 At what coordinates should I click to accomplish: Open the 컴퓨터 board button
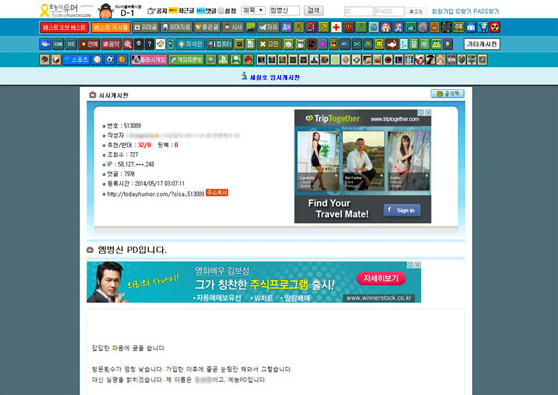(x=220, y=44)
